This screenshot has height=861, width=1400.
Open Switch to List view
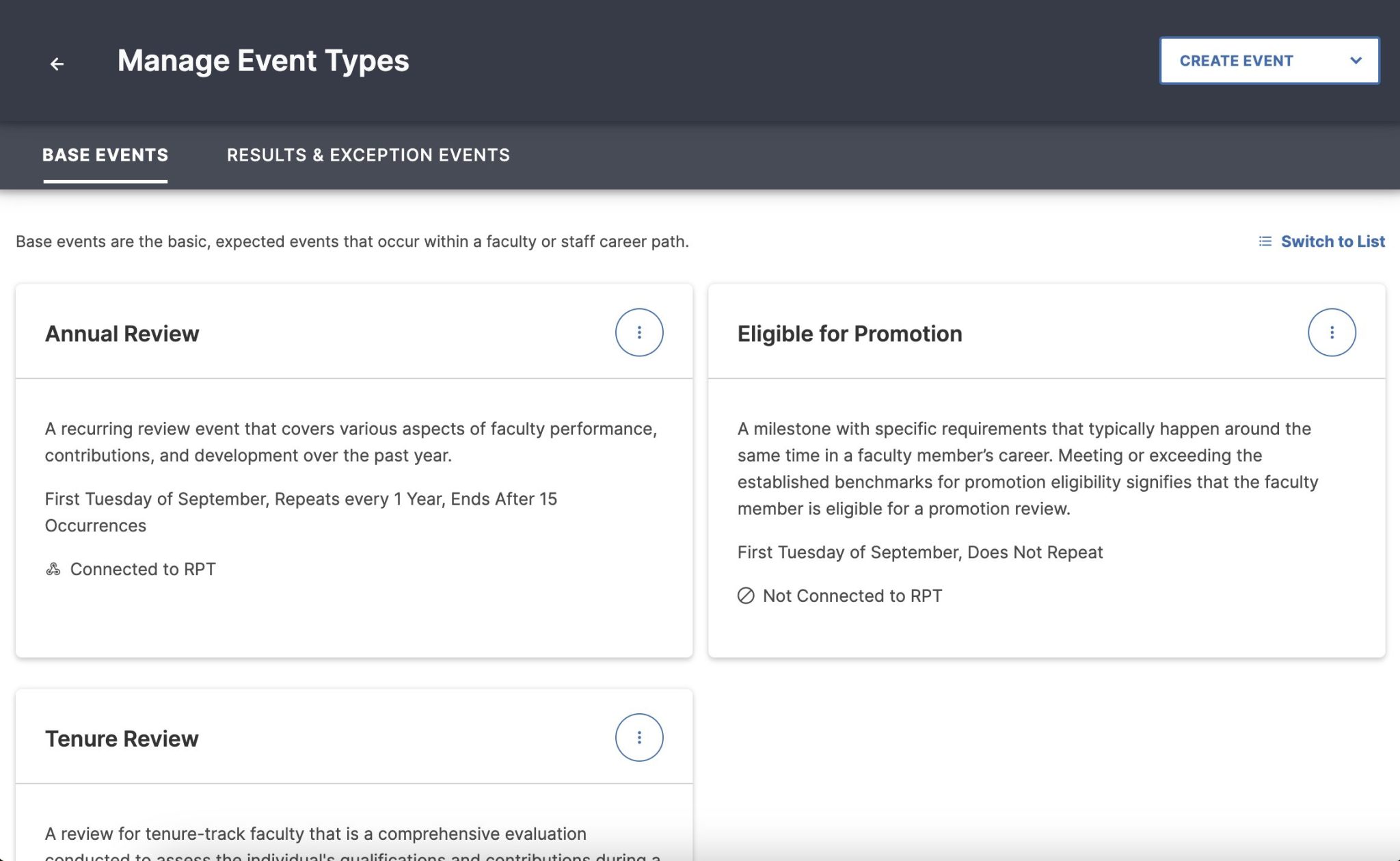tap(1333, 241)
